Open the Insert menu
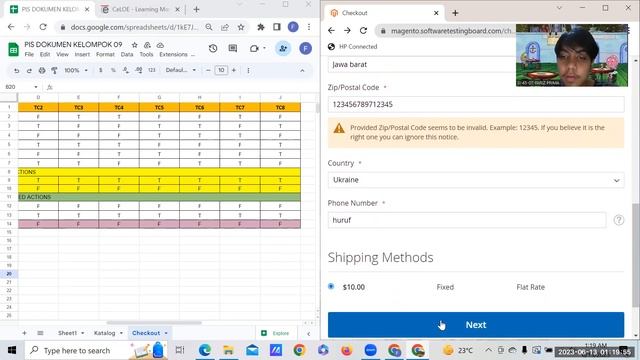The width and height of the screenshot is (640, 360). (82, 54)
